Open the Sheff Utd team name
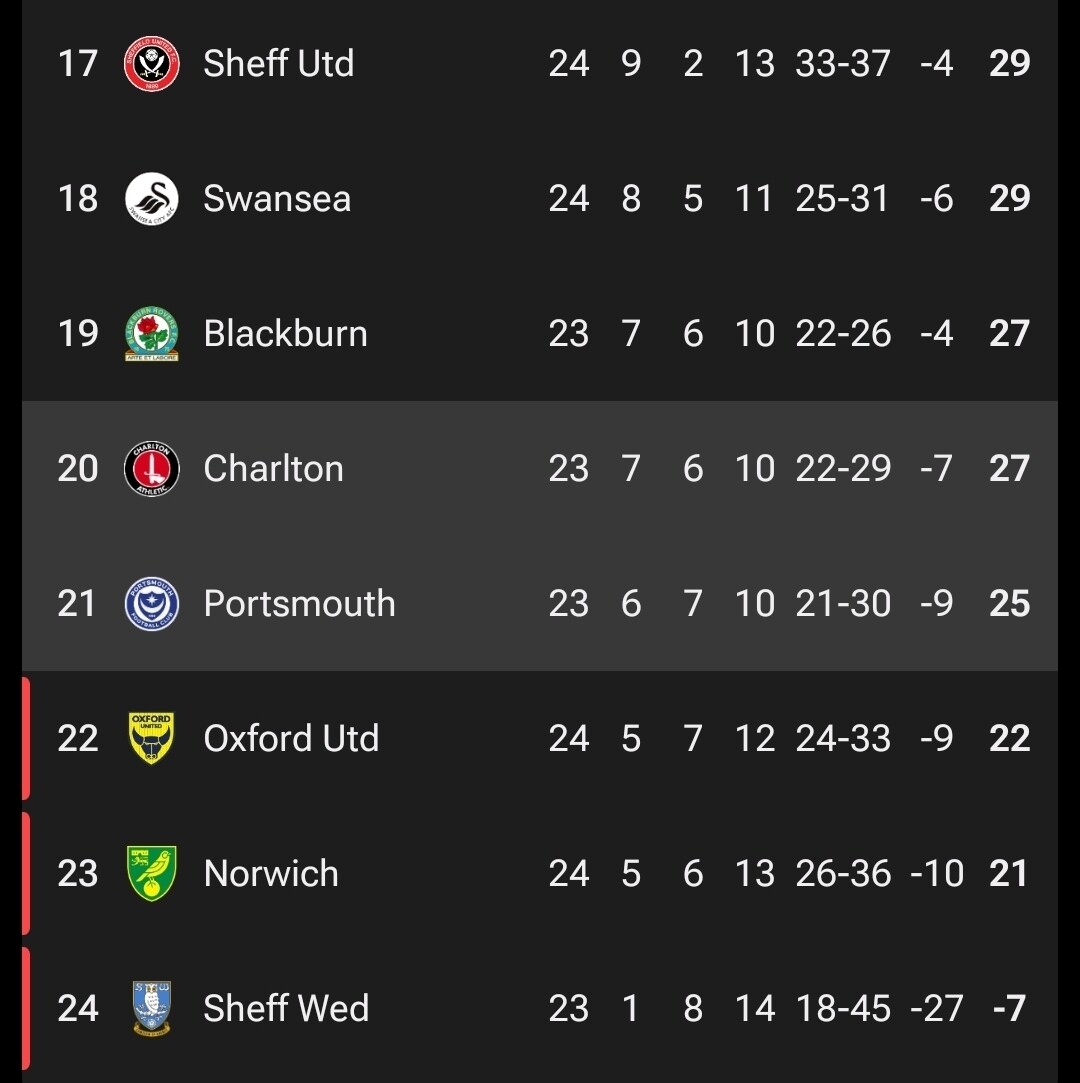Image resolution: width=1080 pixels, height=1083 pixels. (278, 64)
